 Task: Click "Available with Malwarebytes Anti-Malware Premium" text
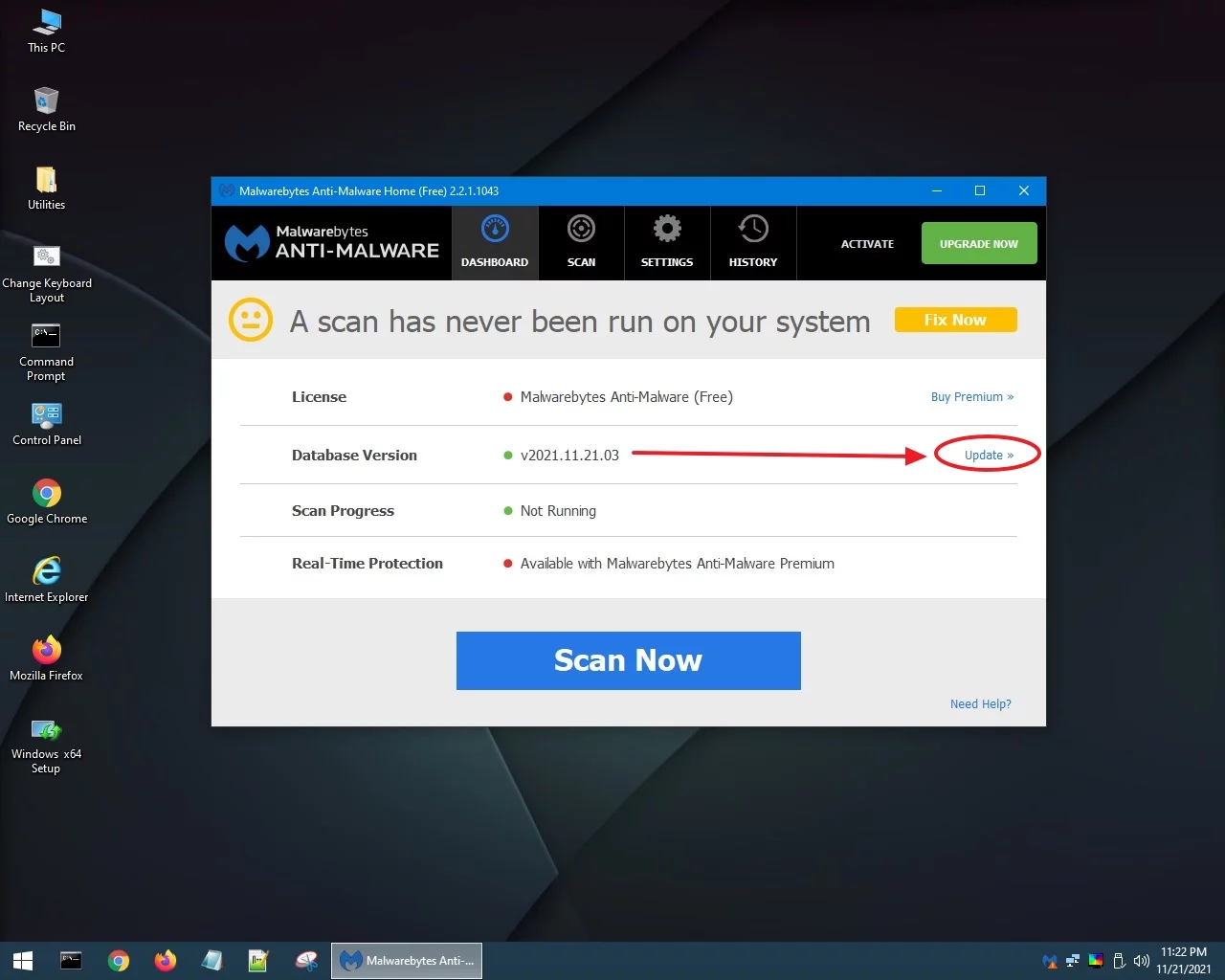tap(678, 564)
